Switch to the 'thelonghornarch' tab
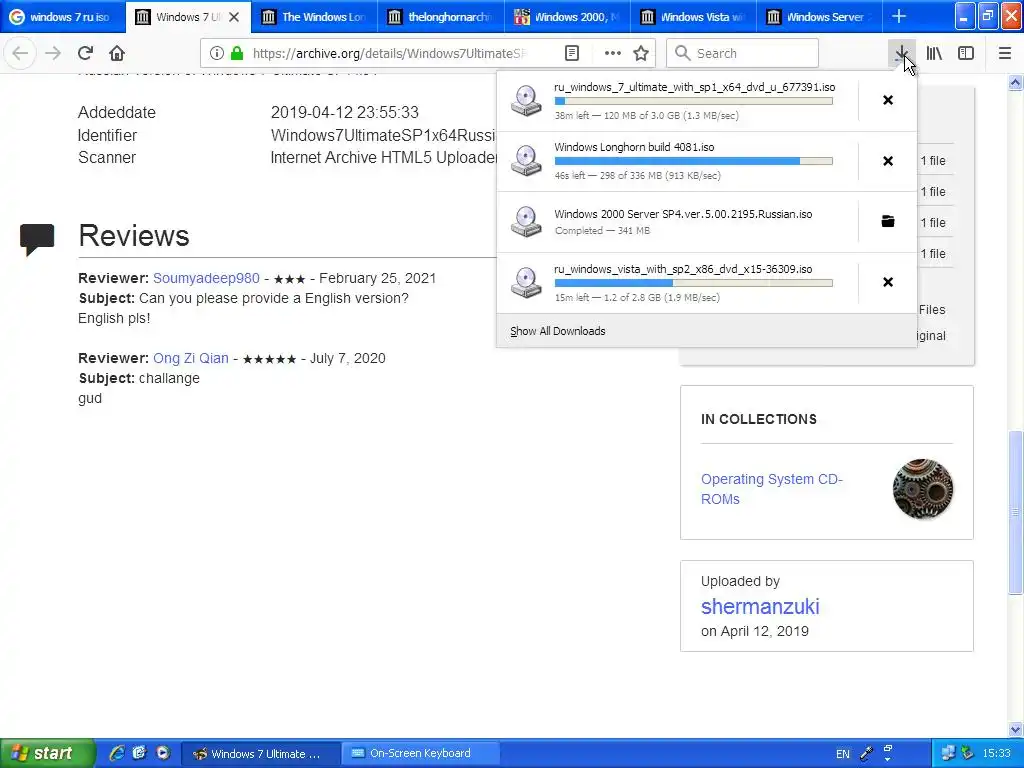This screenshot has height=768, width=1024. click(441, 17)
